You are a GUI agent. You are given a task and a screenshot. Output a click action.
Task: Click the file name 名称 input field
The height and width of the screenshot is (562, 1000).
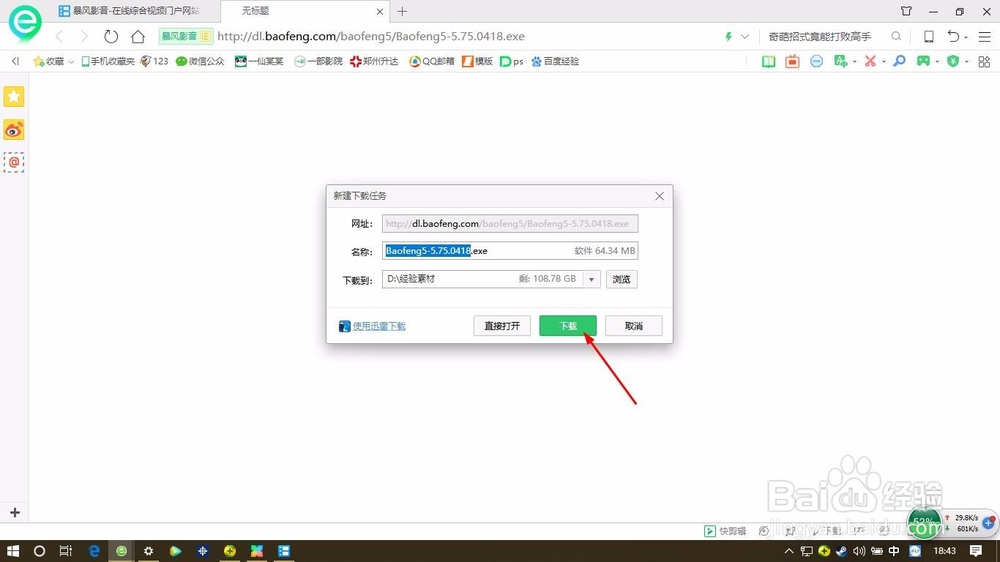(x=510, y=251)
